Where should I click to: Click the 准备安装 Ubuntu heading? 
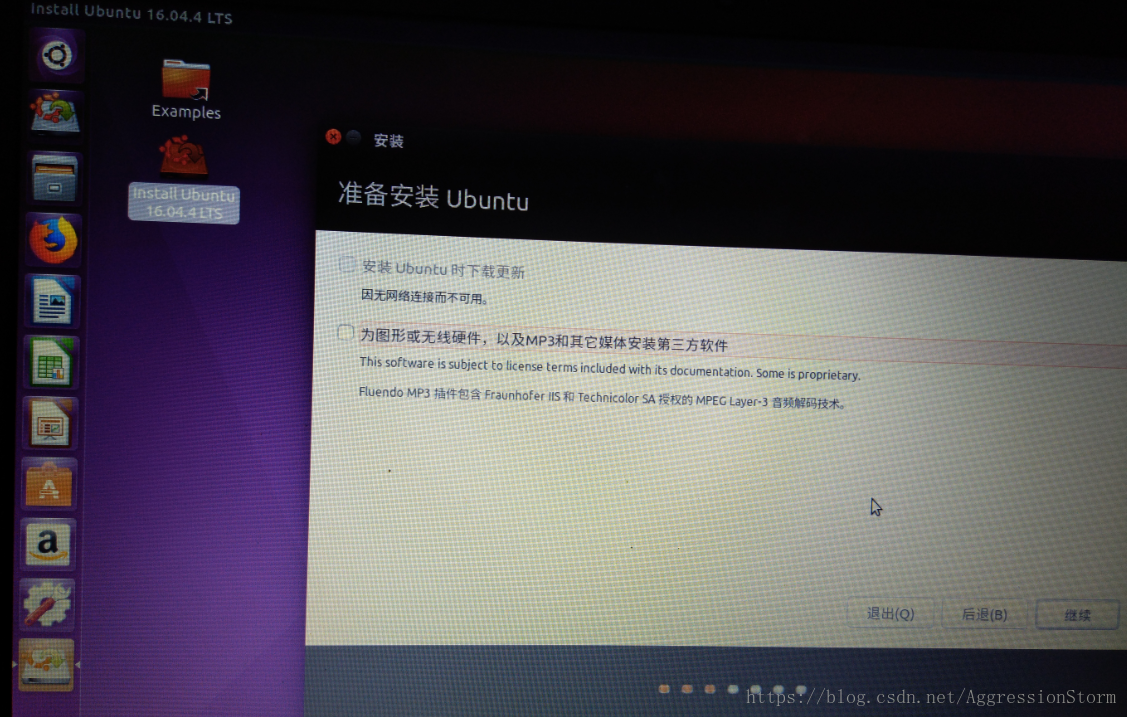pyautogui.click(x=433, y=196)
